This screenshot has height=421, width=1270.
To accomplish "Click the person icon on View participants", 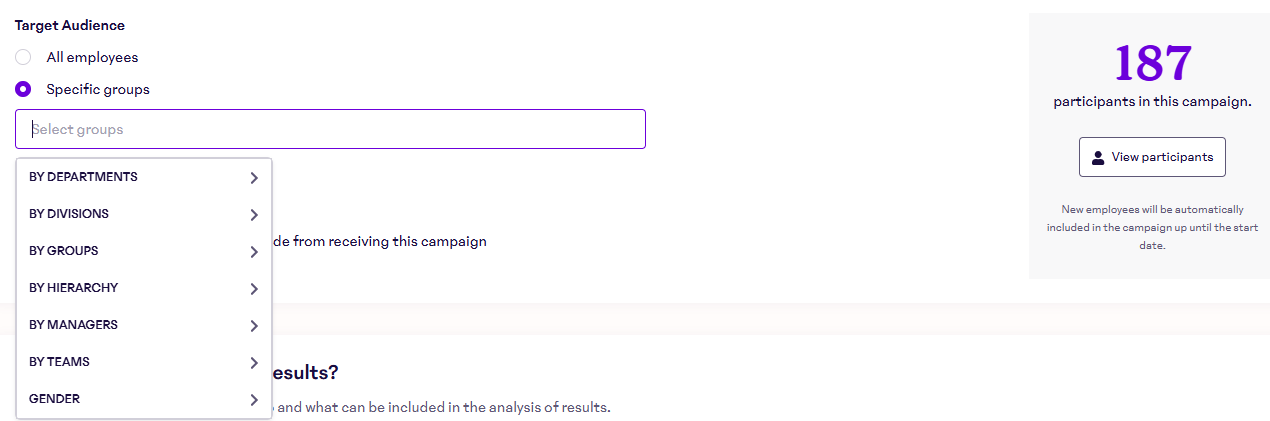I will point(1098,157).
